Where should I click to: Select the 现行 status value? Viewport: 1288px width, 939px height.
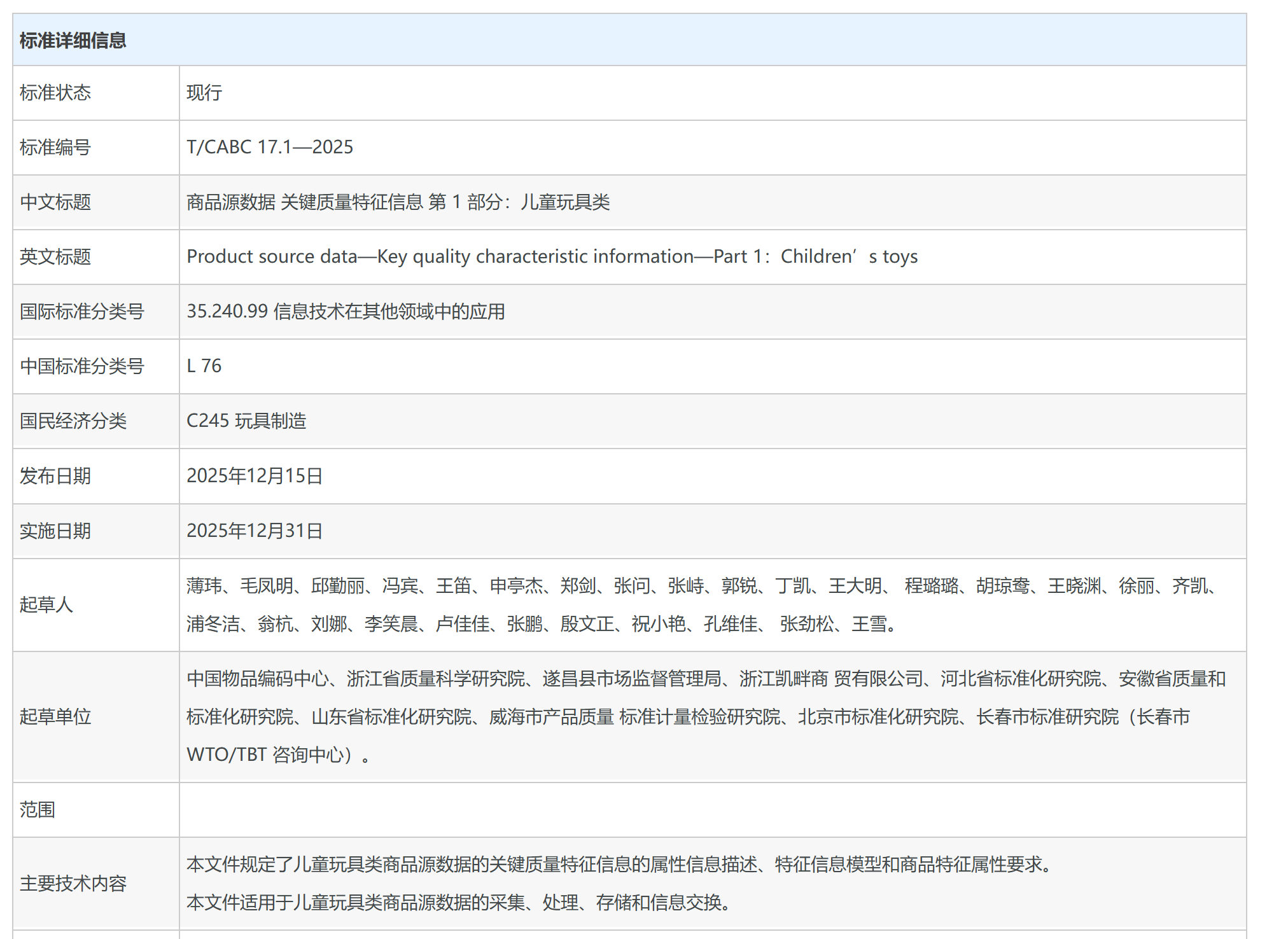pos(204,93)
